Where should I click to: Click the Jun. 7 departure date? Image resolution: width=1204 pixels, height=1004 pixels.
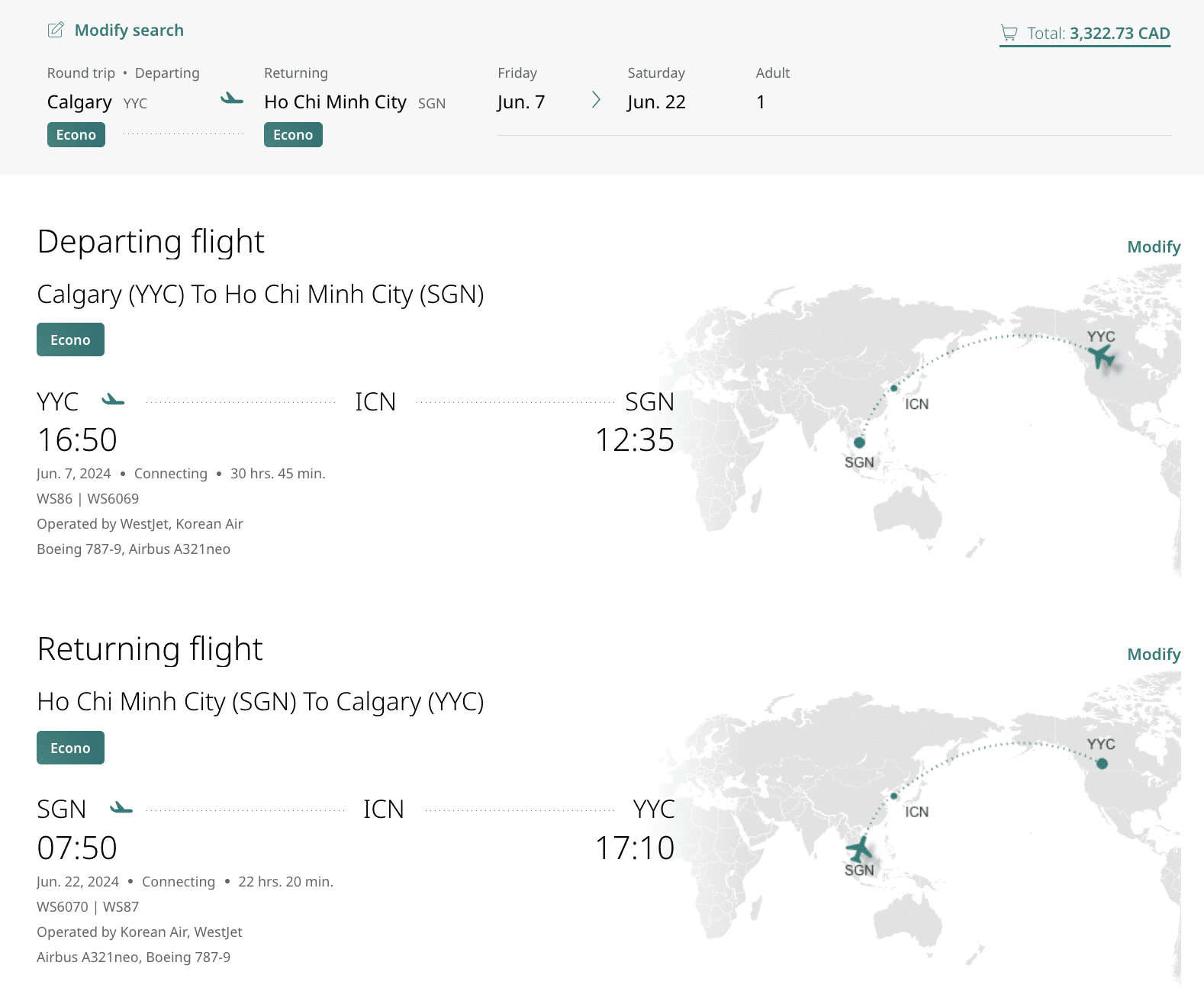click(521, 102)
